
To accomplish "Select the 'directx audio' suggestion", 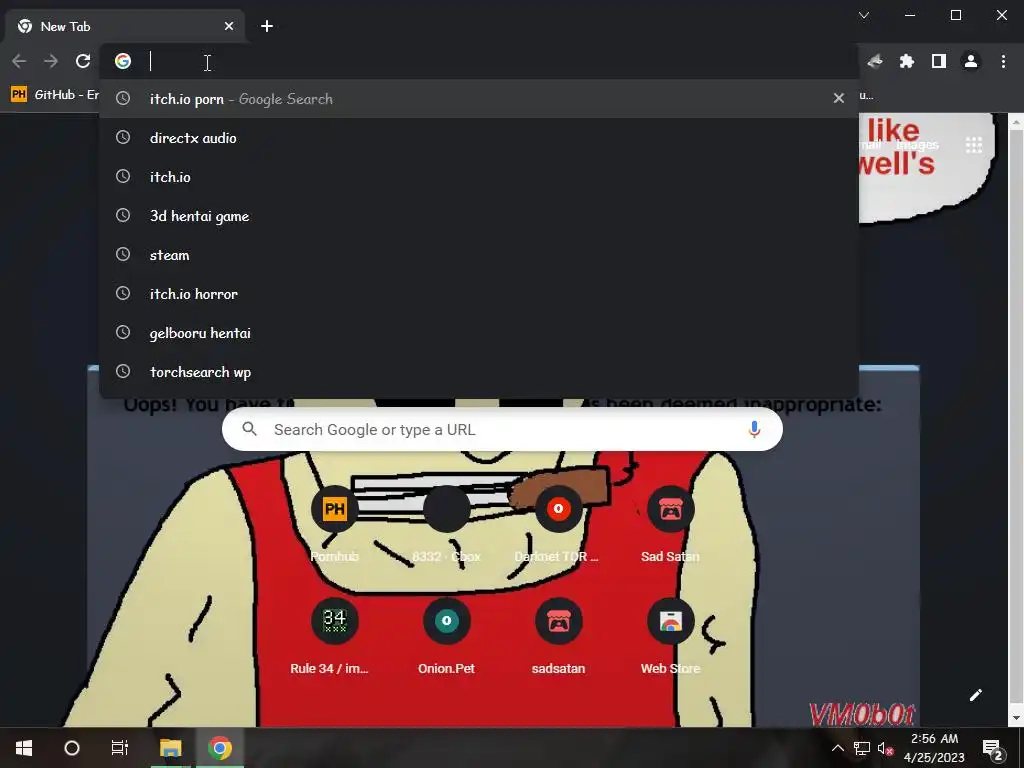I will point(479,138).
